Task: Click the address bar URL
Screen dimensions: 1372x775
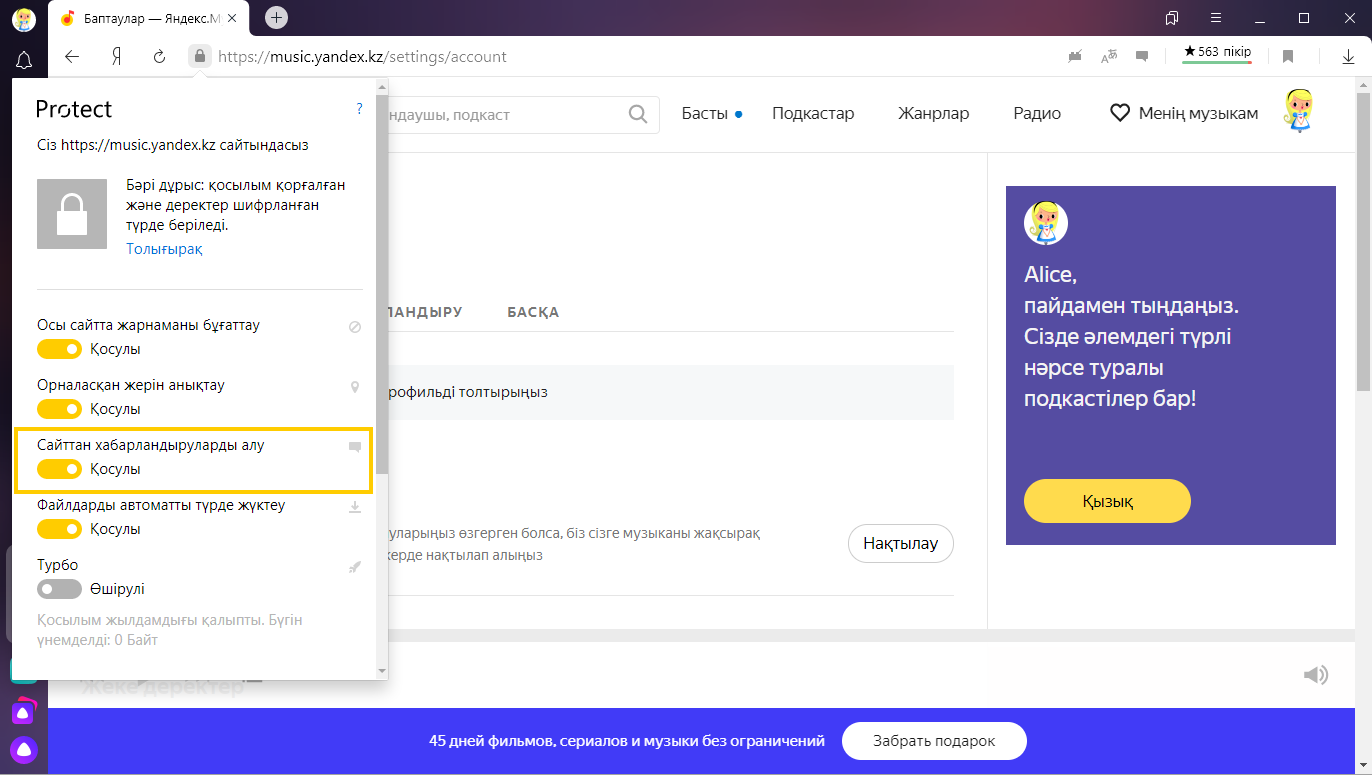Action: point(362,57)
